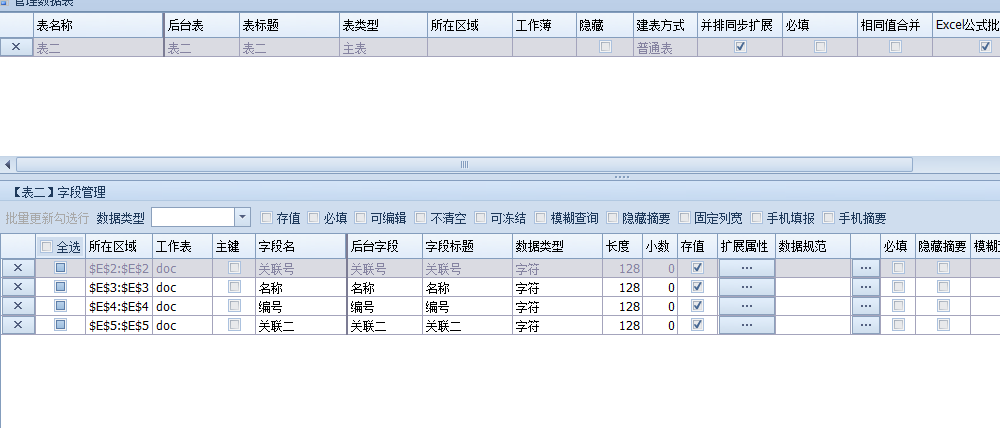
Task: Click the X icon on 关联号 field row
Action: click(x=17, y=268)
